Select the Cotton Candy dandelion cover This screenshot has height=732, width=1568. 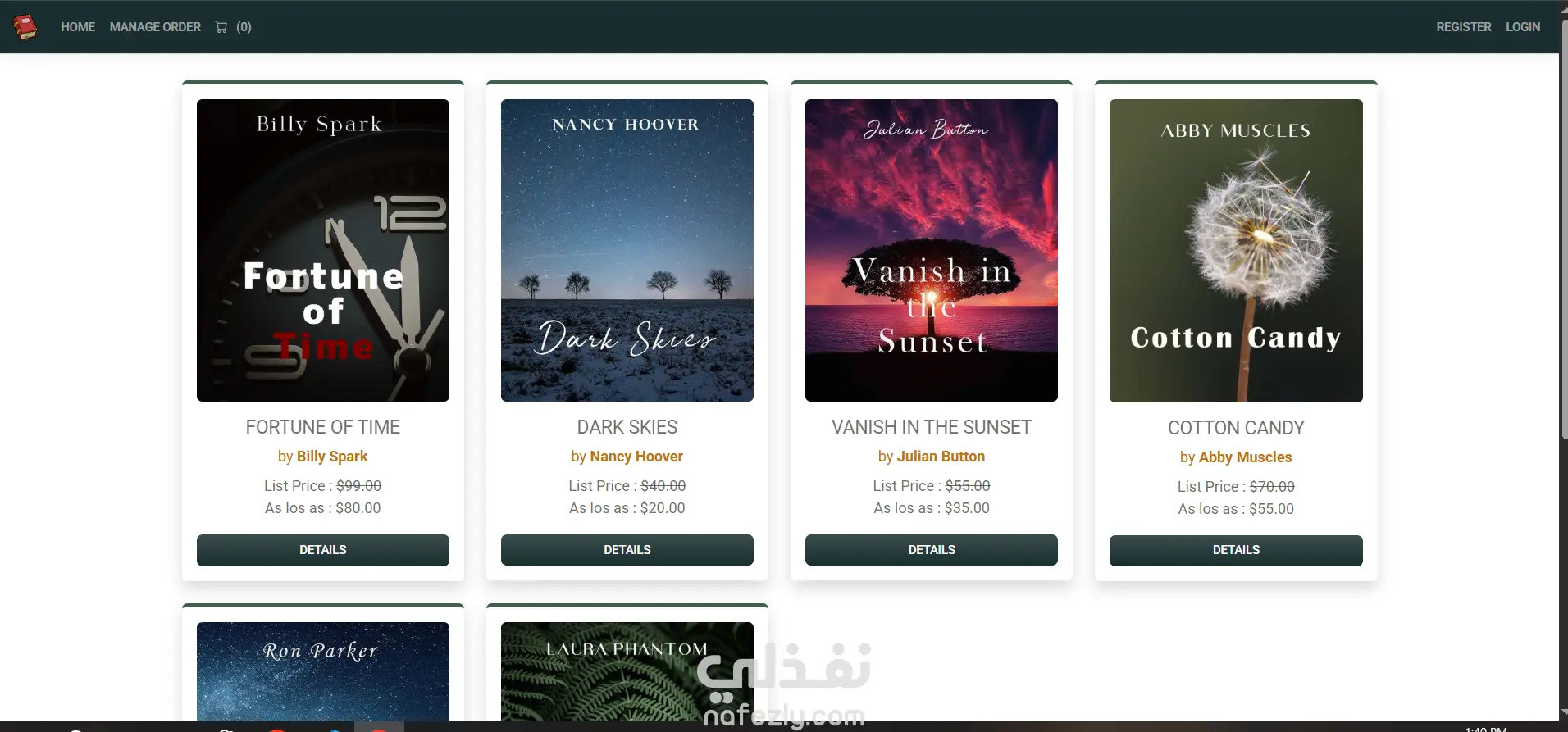1236,251
